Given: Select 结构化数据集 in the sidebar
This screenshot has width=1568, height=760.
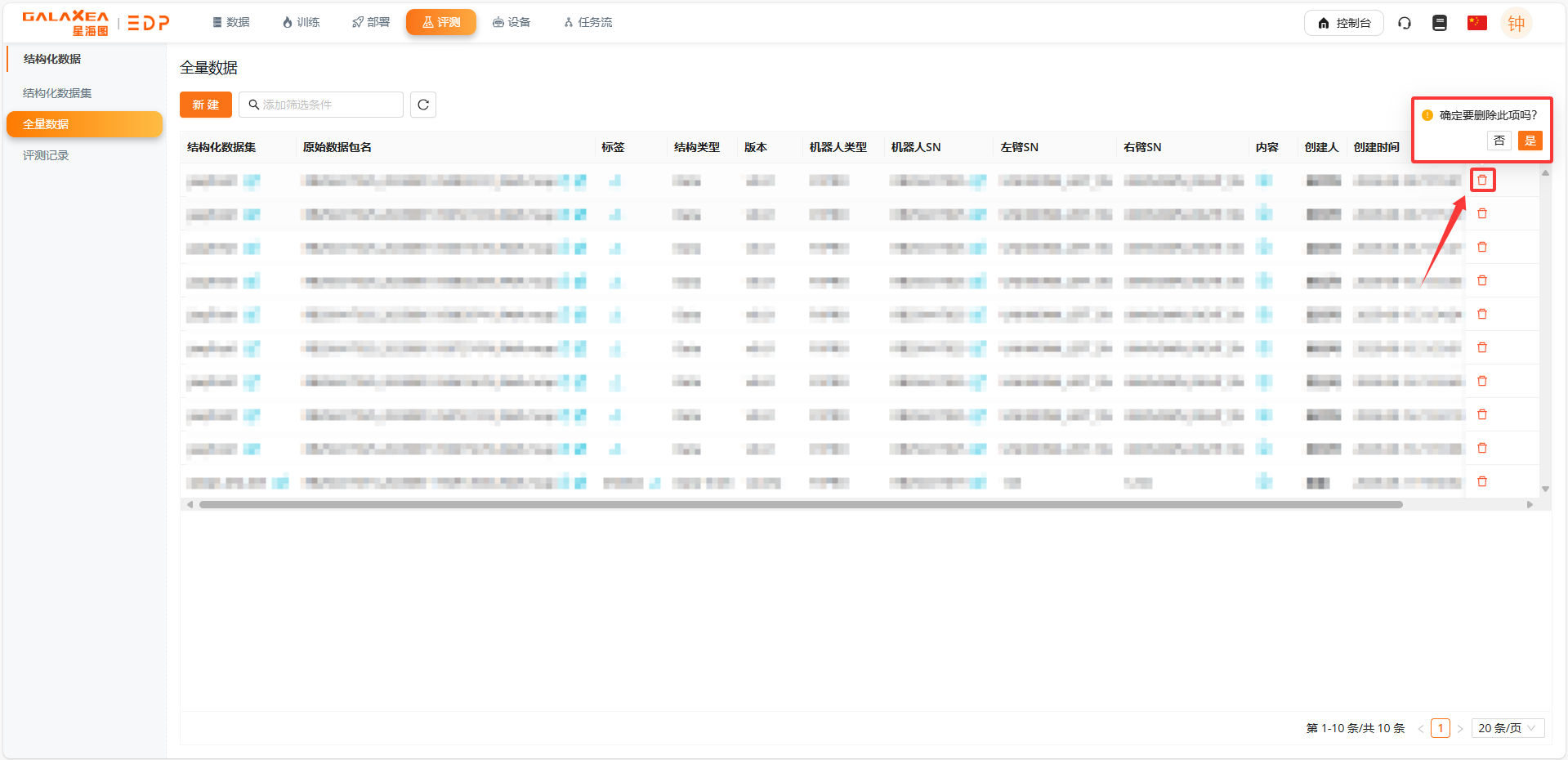Looking at the screenshot, I should tap(57, 93).
